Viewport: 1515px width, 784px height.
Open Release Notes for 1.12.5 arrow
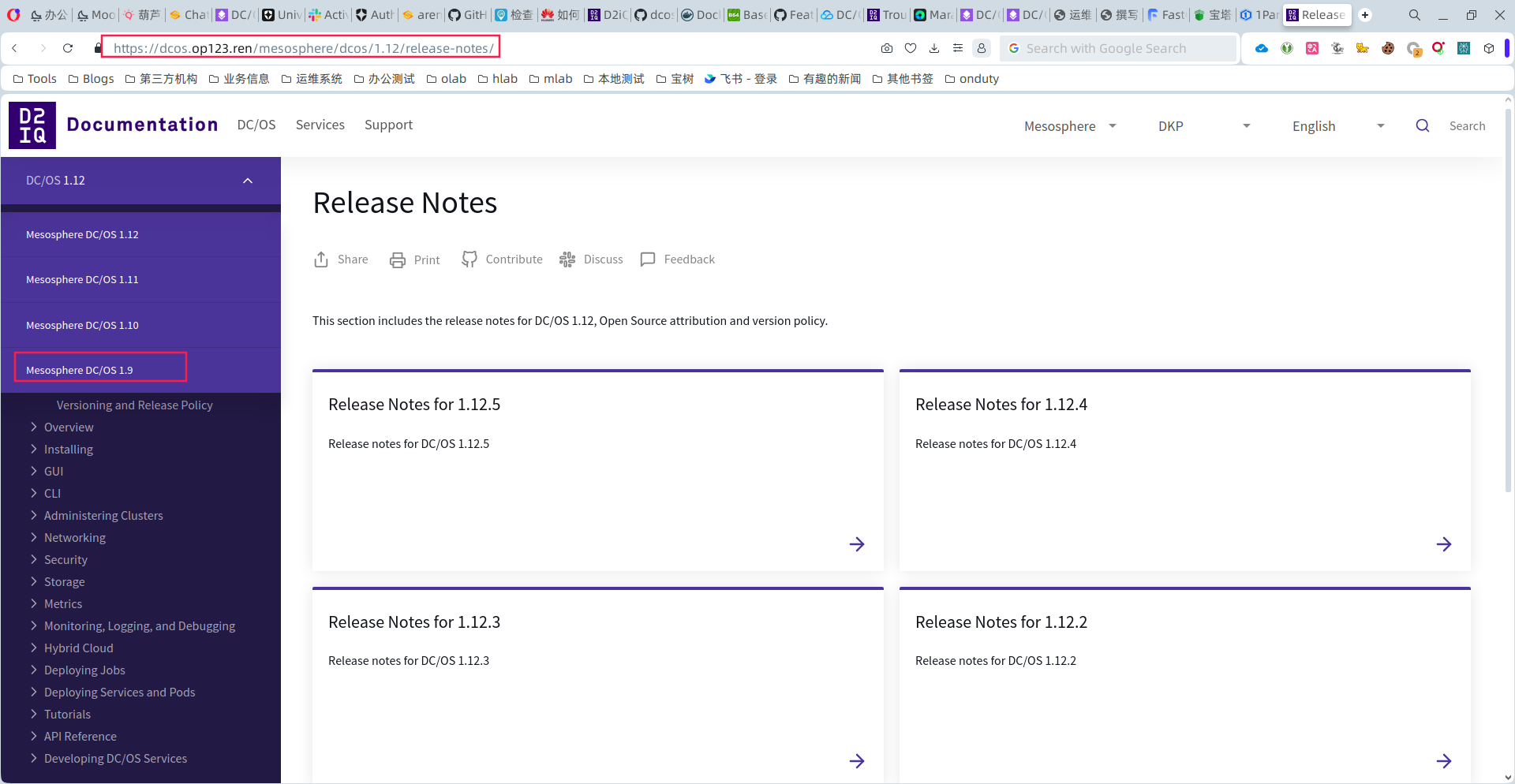[857, 544]
